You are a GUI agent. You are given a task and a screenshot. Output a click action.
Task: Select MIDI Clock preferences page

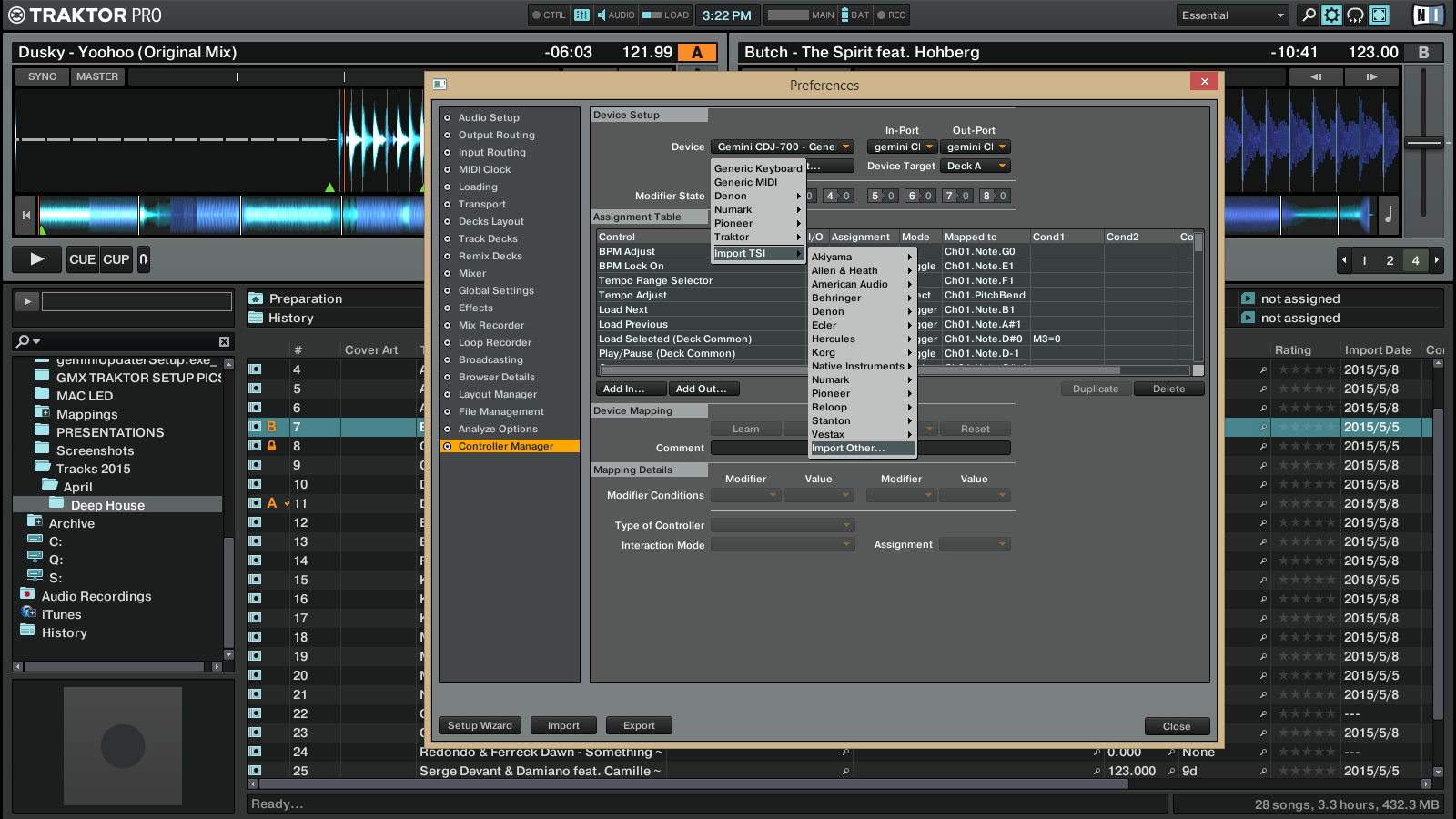coord(484,169)
